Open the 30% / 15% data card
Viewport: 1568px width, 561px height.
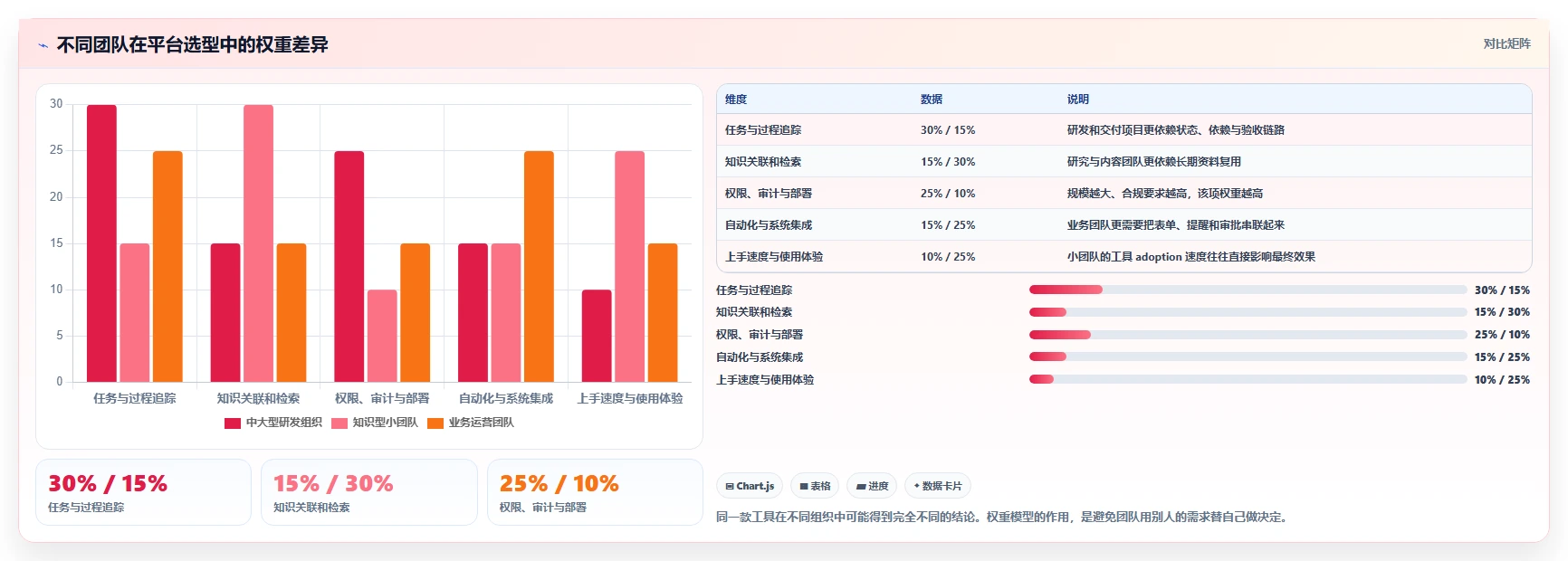143,492
